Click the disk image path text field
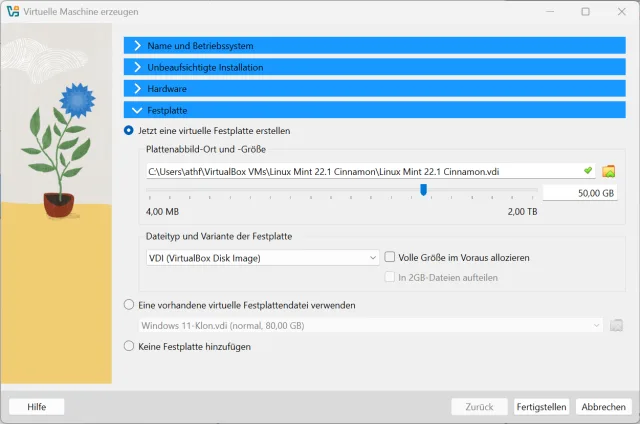Viewport: 640px width, 424px height. 360,171
